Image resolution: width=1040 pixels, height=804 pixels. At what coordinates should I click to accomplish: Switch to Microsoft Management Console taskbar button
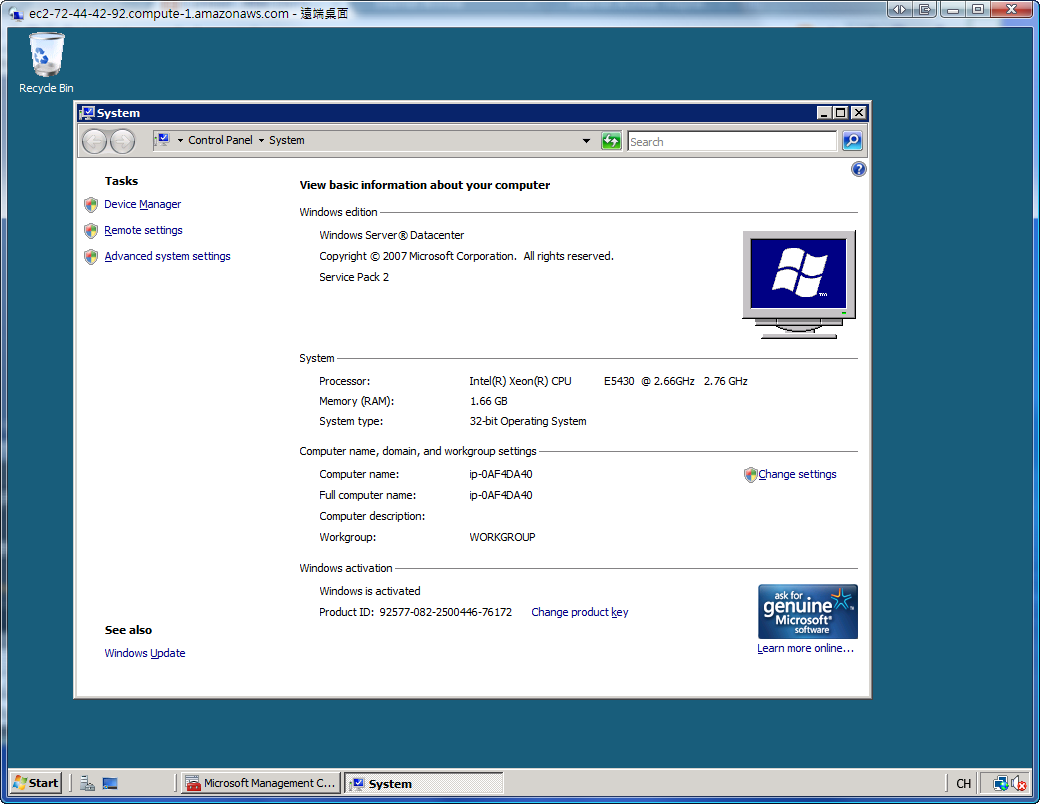click(x=261, y=783)
